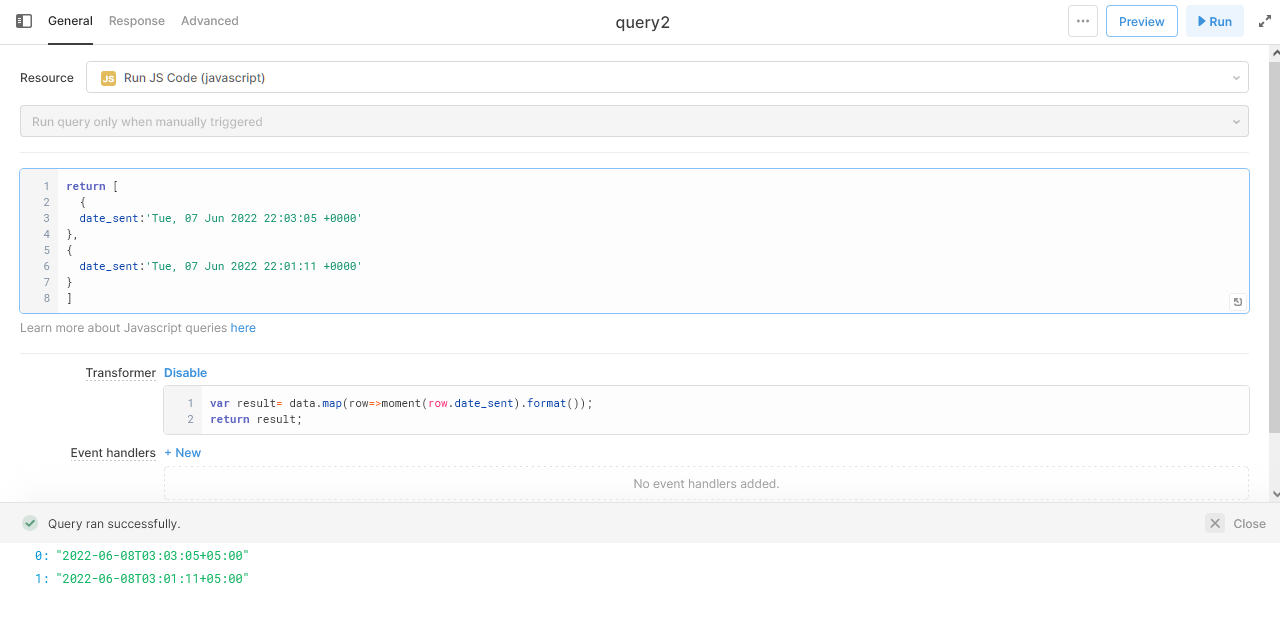Click the green success checkmark
Viewport: 1280px width, 626px height.
[x=29, y=522]
